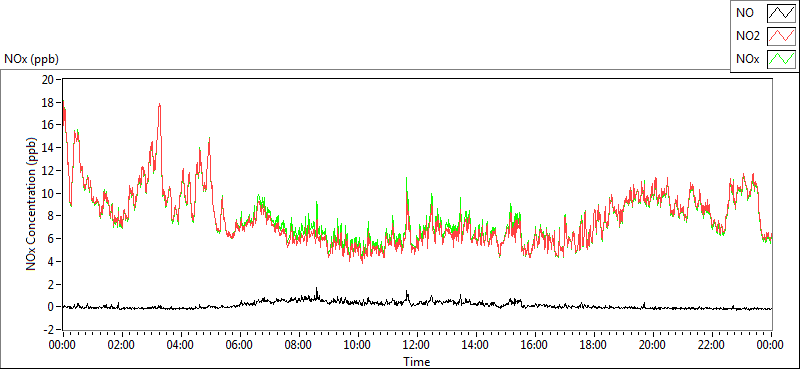Click the y-axis tick label 12
This screenshot has height=369, width=800.
tap(48, 170)
